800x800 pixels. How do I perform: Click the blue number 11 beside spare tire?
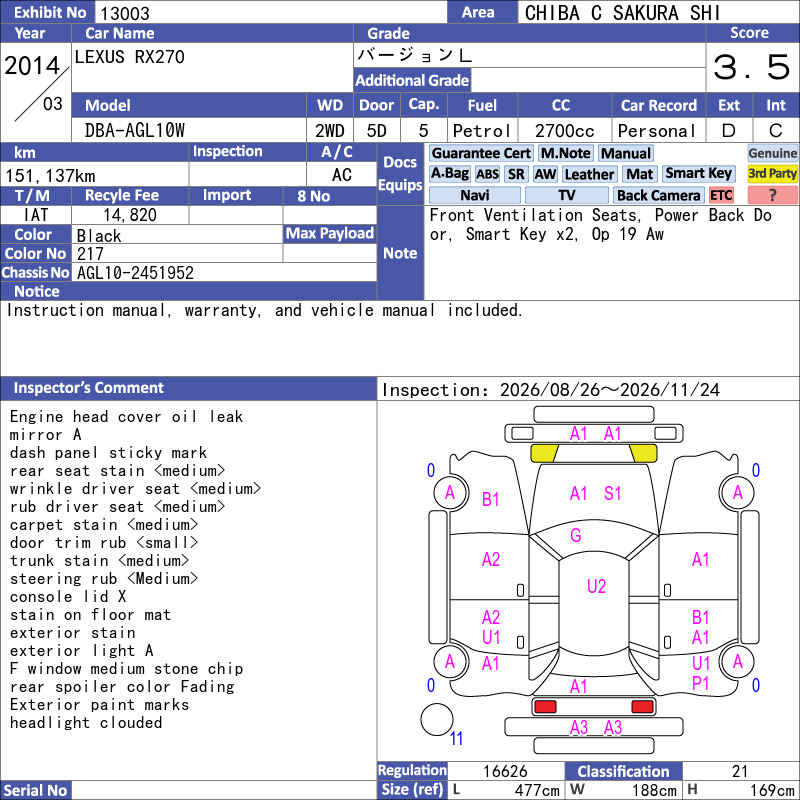coord(456,738)
